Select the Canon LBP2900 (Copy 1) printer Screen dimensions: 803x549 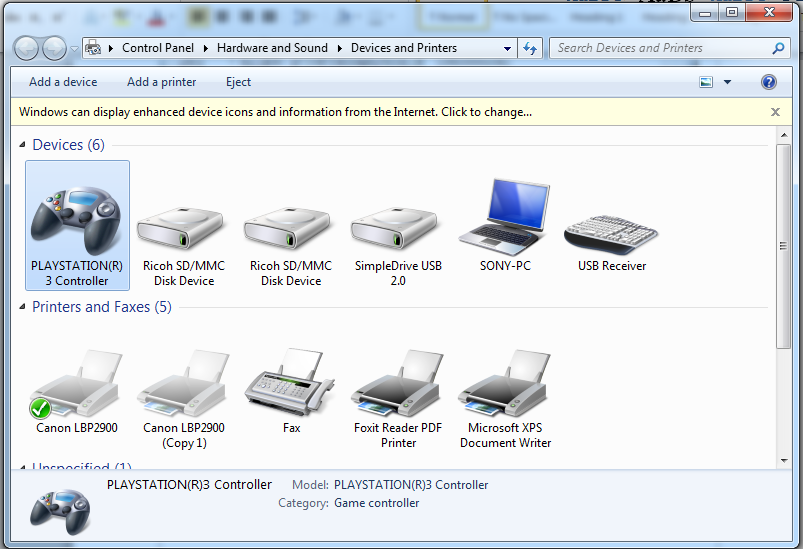[183, 383]
